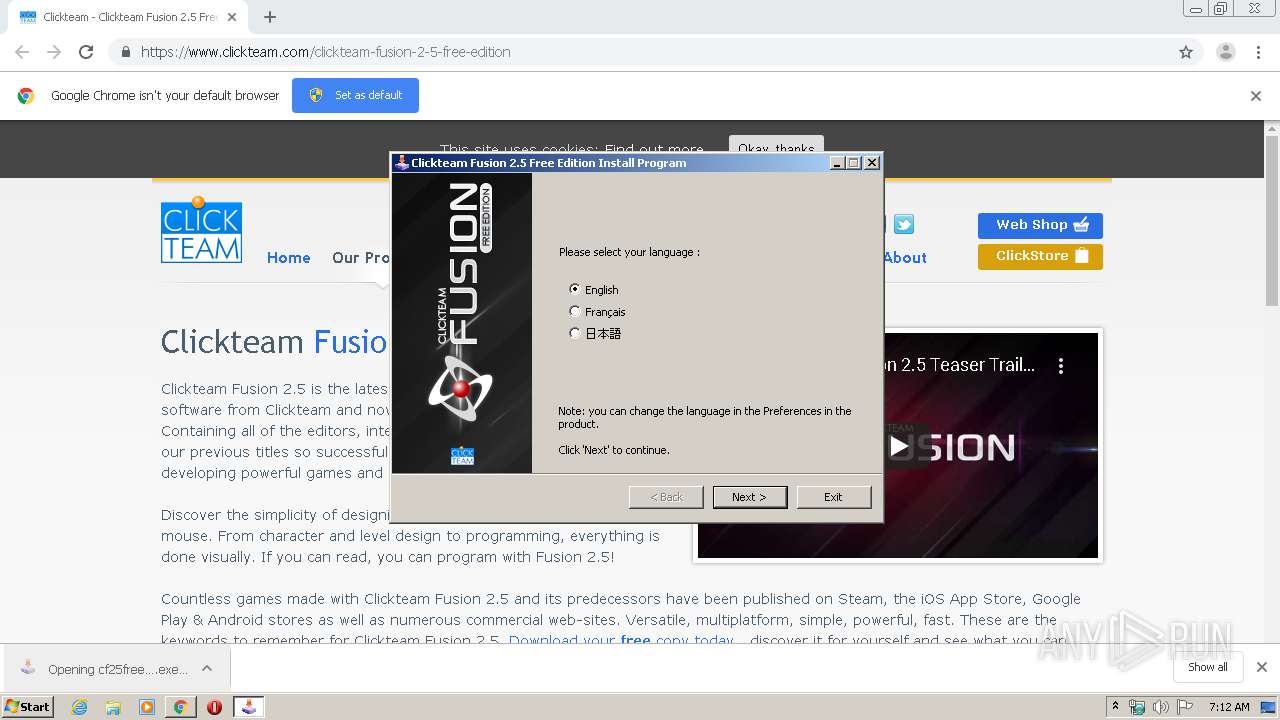1280x720 pixels.
Task: Click Set as default browser button
Action: pos(355,95)
